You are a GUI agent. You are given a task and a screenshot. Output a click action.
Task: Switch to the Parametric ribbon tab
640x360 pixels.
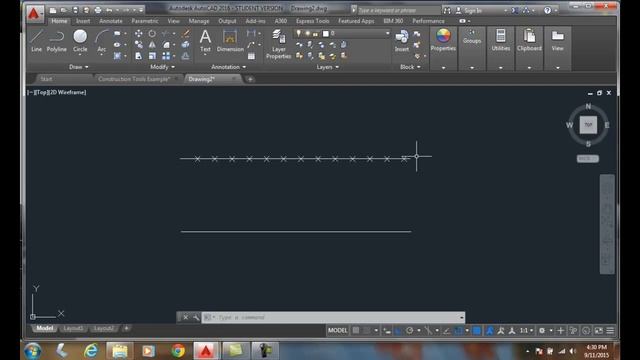click(144, 21)
